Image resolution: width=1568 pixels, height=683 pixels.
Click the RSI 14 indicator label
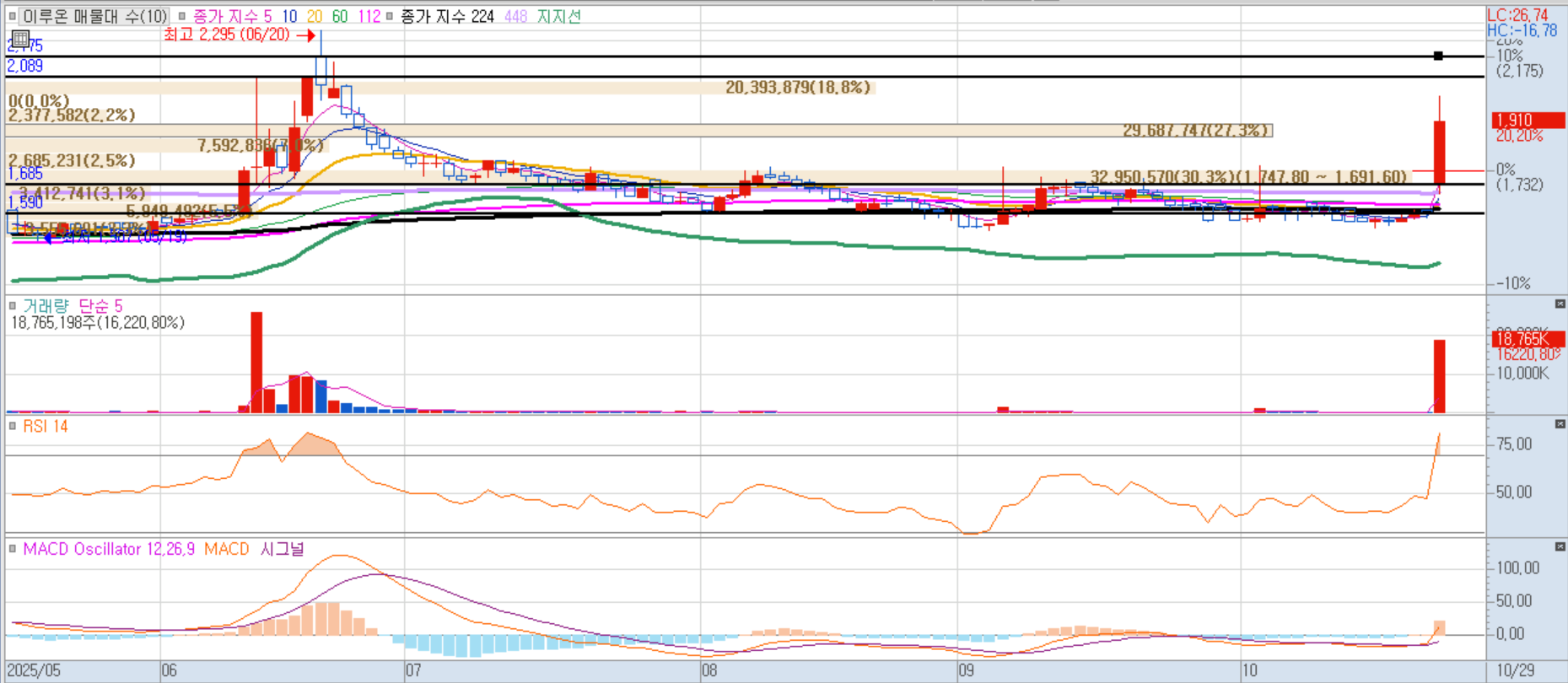tap(46, 426)
